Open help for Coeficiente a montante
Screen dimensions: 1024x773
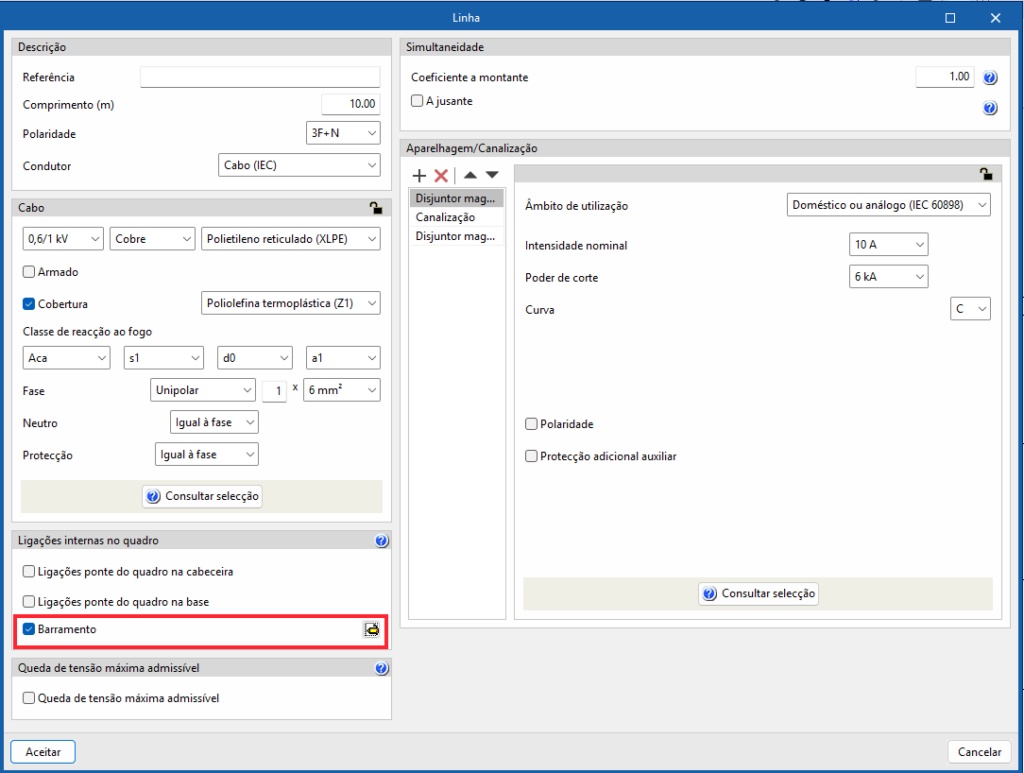[x=990, y=78]
